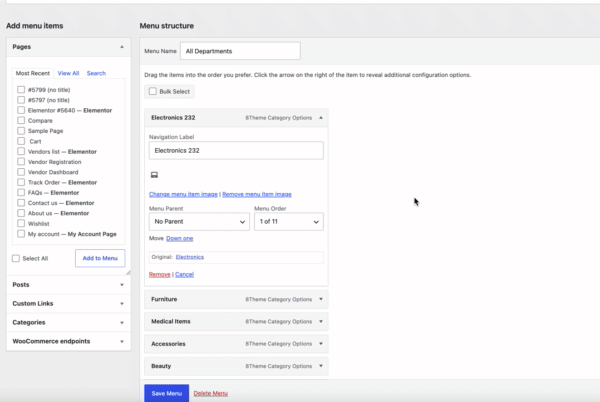Check the #5799 (no title) page
Viewport: 600px width, 402px height.
21,90
